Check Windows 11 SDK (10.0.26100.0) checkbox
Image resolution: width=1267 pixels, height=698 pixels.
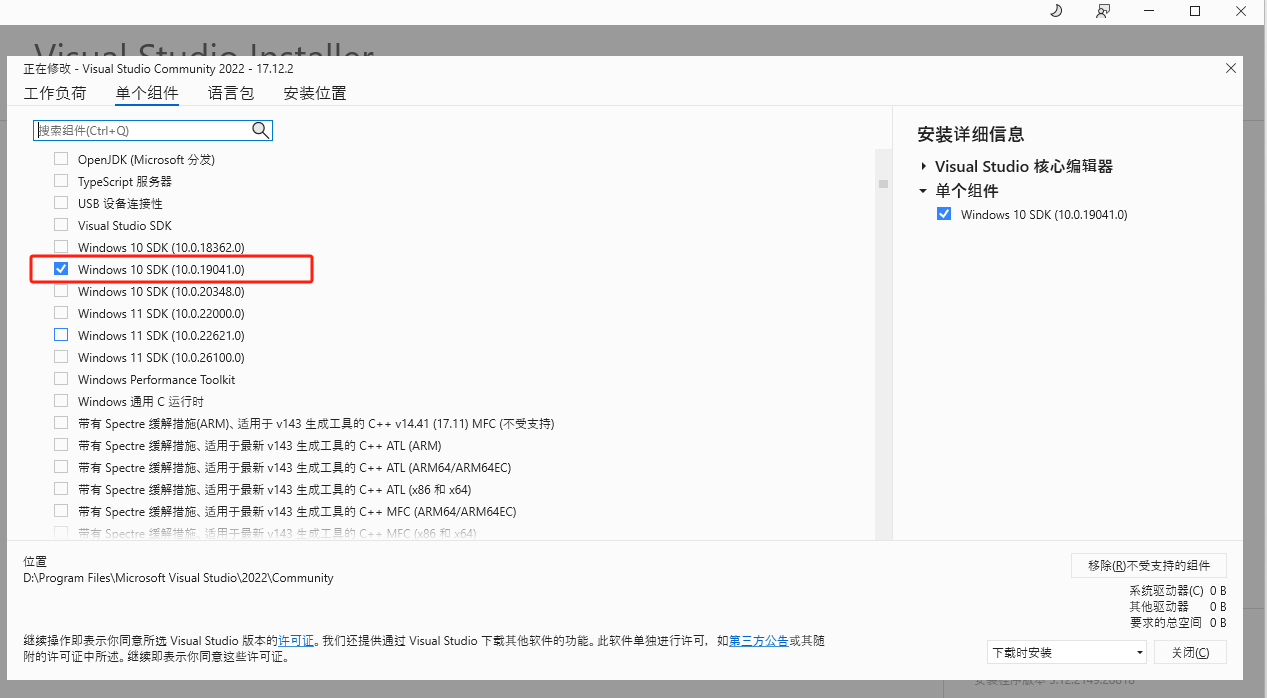tap(61, 357)
